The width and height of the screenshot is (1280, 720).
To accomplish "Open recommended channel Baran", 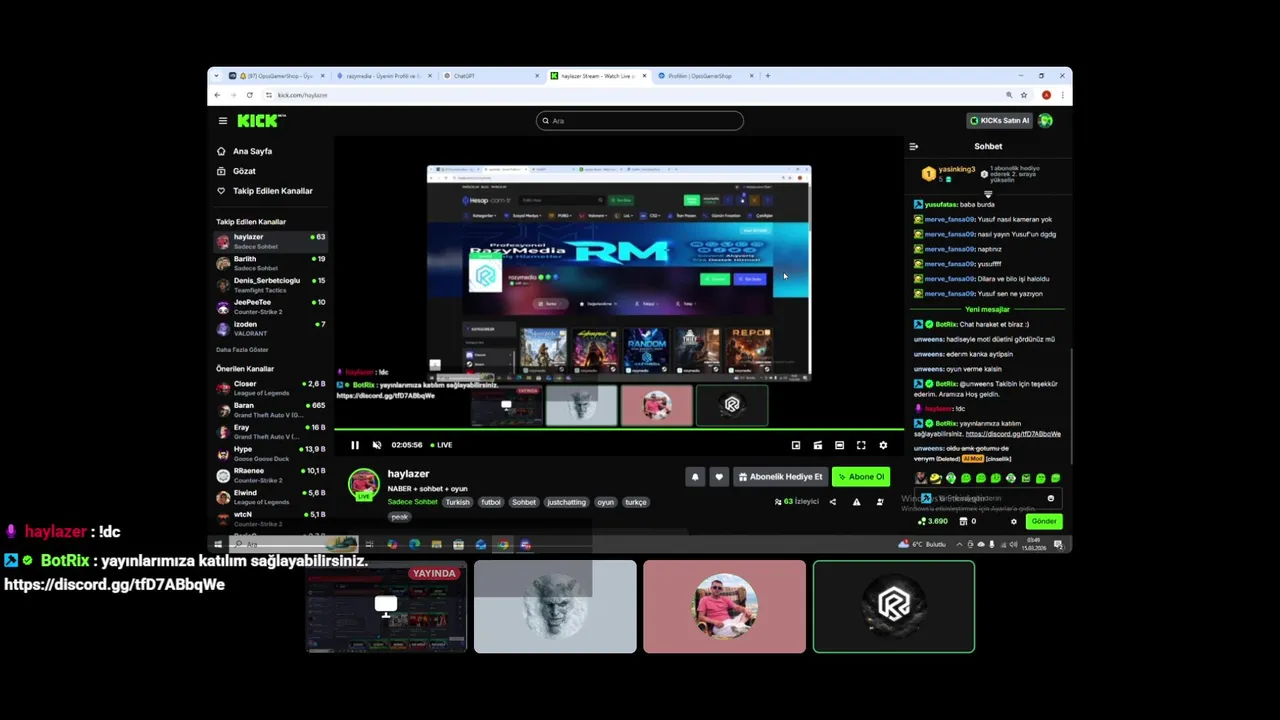I will click(x=271, y=410).
